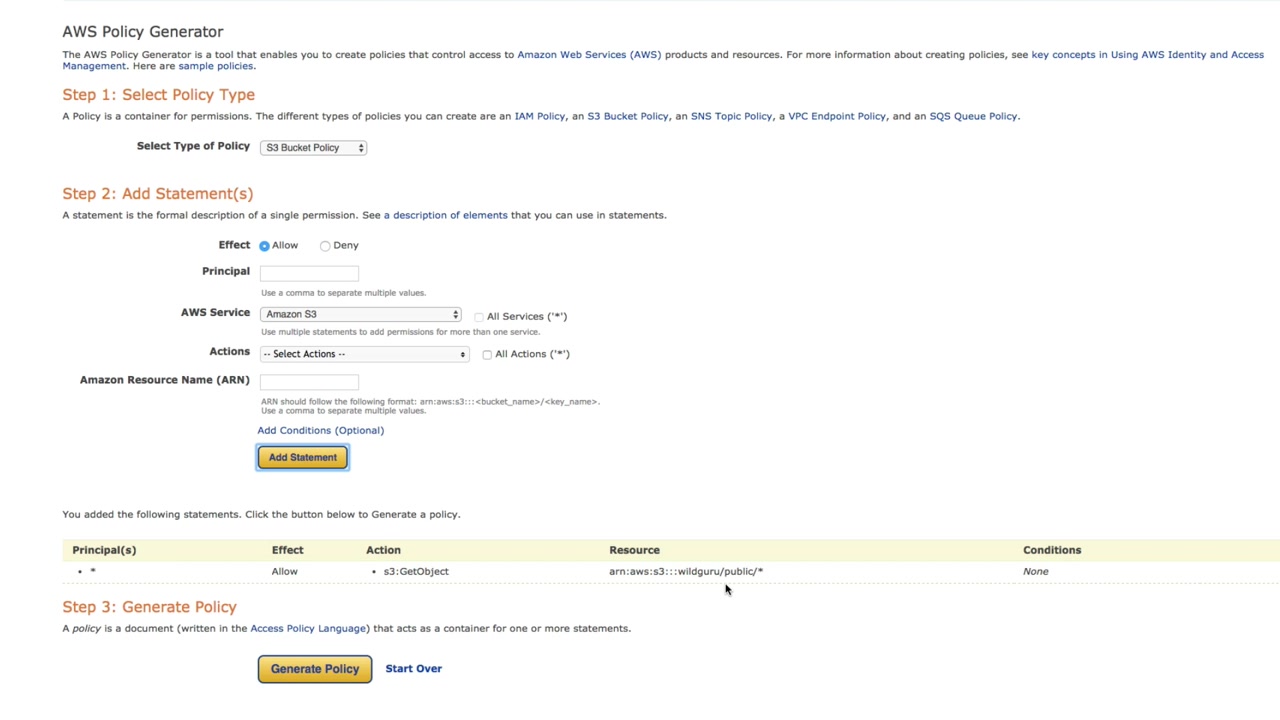Open the VPC Endpoint Policy link
This screenshot has width=1280, height=720.
click(x=837, y=117)
